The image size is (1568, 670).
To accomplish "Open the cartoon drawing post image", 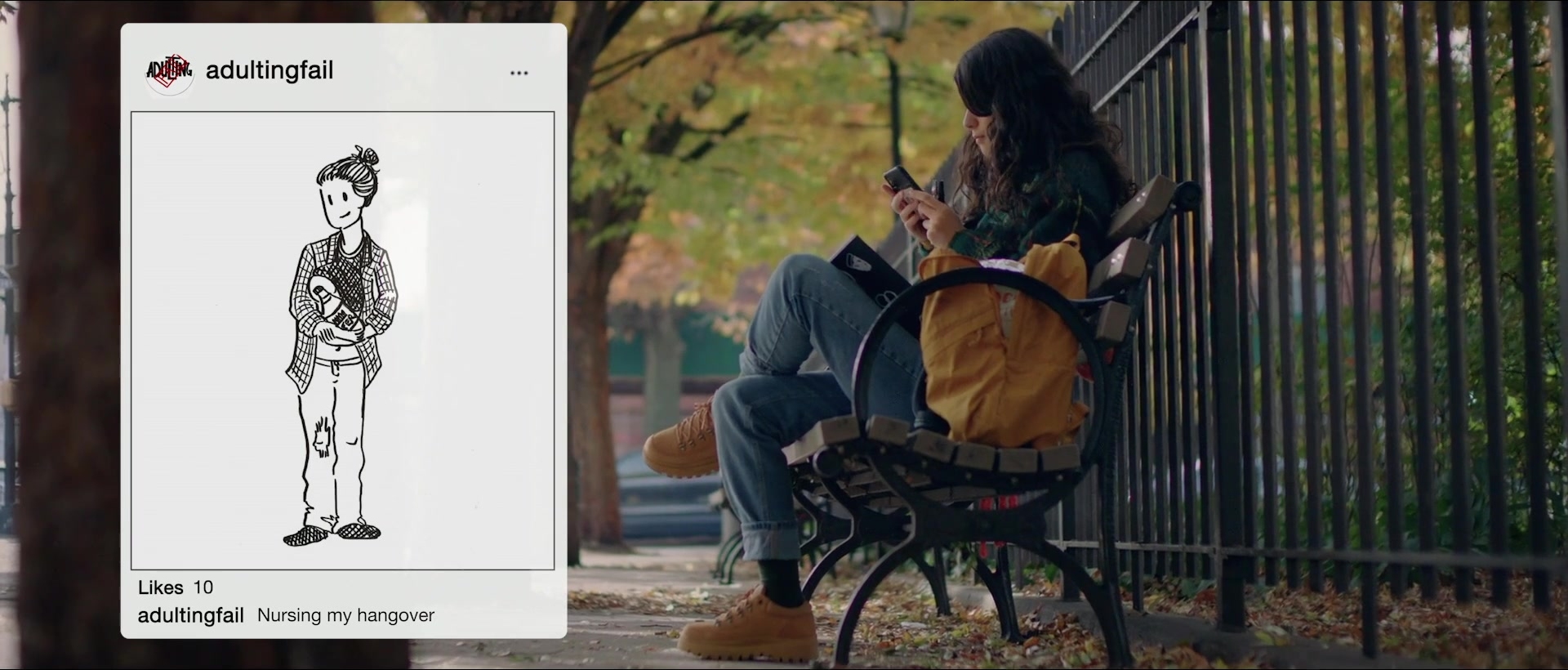I will coord(343,341).
